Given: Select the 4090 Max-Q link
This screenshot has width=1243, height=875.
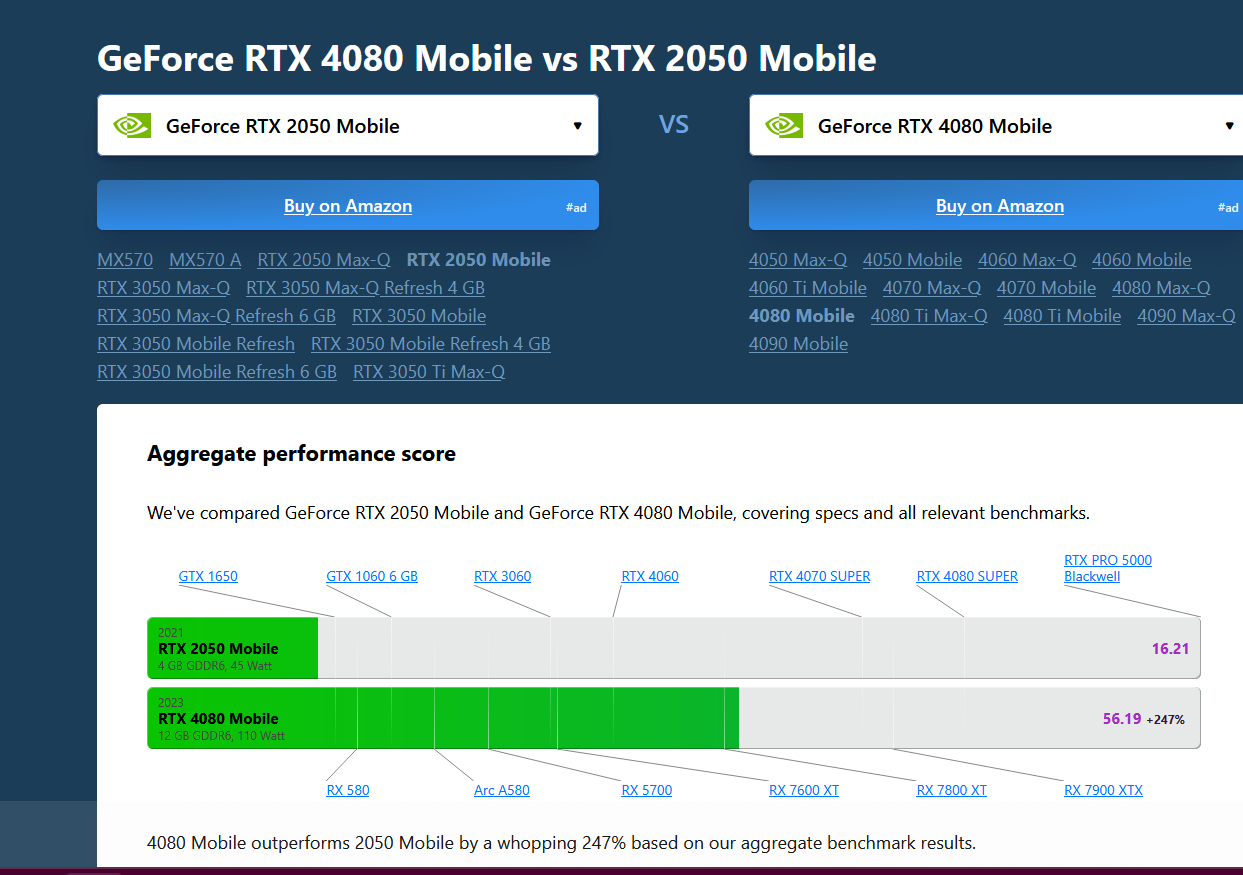Looking at the screenshot, I should tap(1186, 316).
